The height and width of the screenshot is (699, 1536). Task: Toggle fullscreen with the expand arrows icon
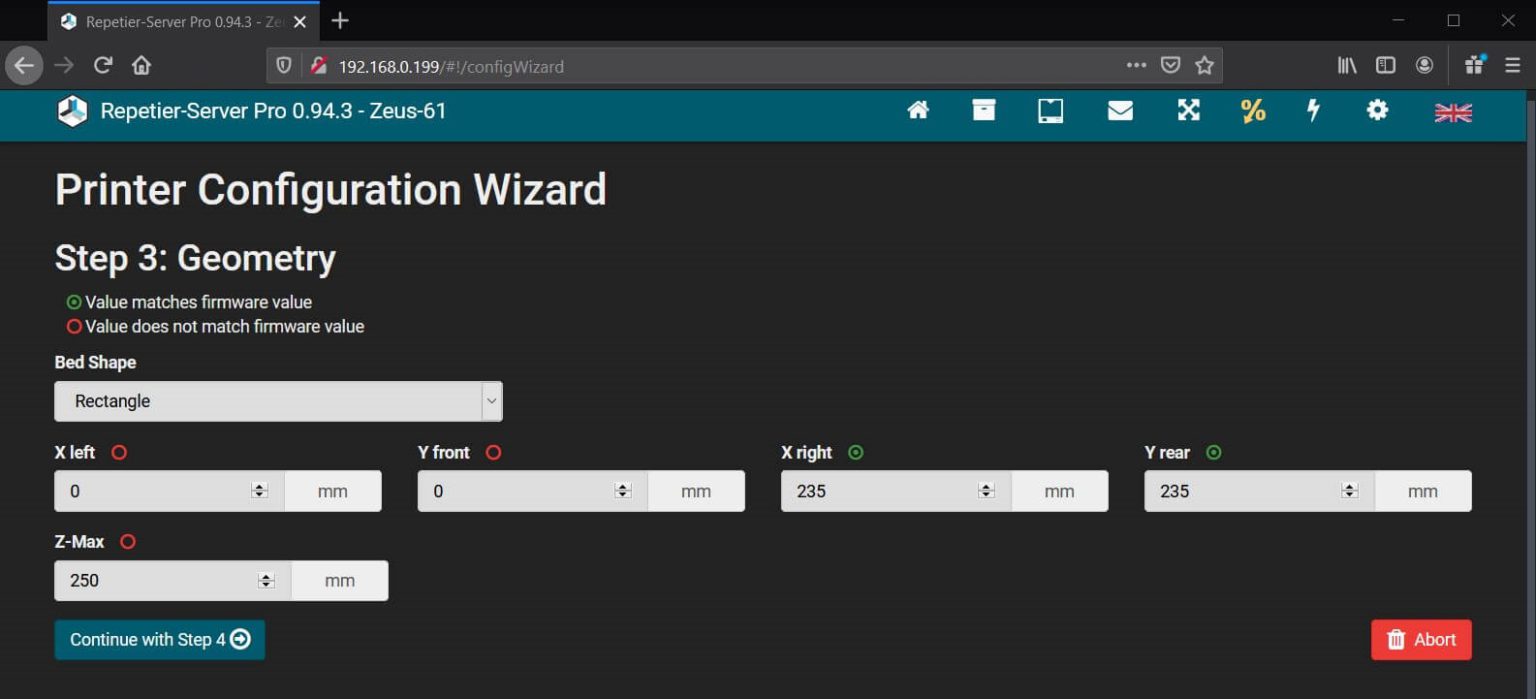click(1187, 110)
